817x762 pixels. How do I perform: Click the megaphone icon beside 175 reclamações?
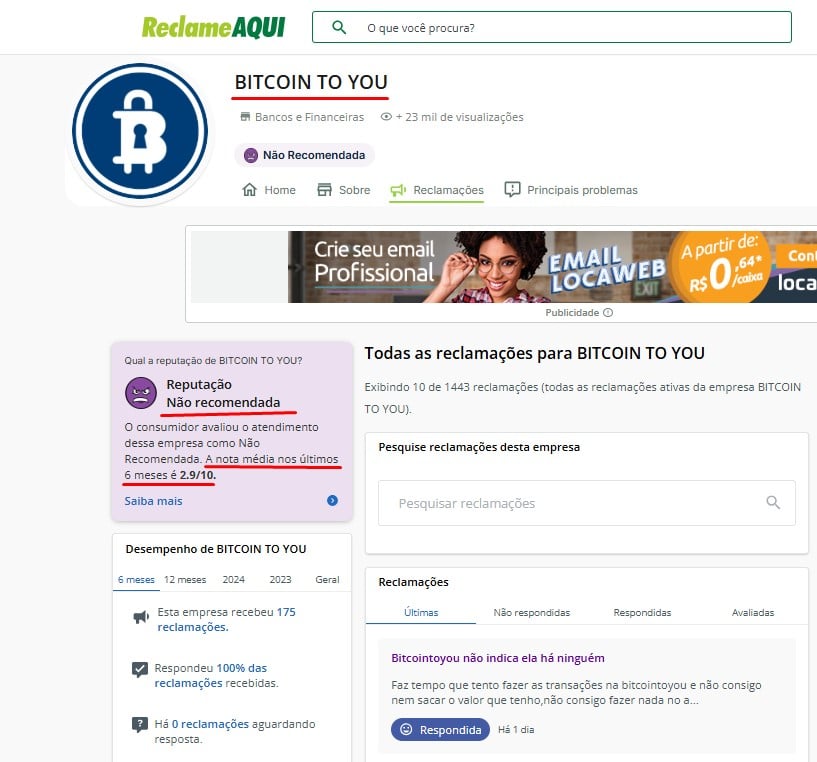click(x=141, y=618)
